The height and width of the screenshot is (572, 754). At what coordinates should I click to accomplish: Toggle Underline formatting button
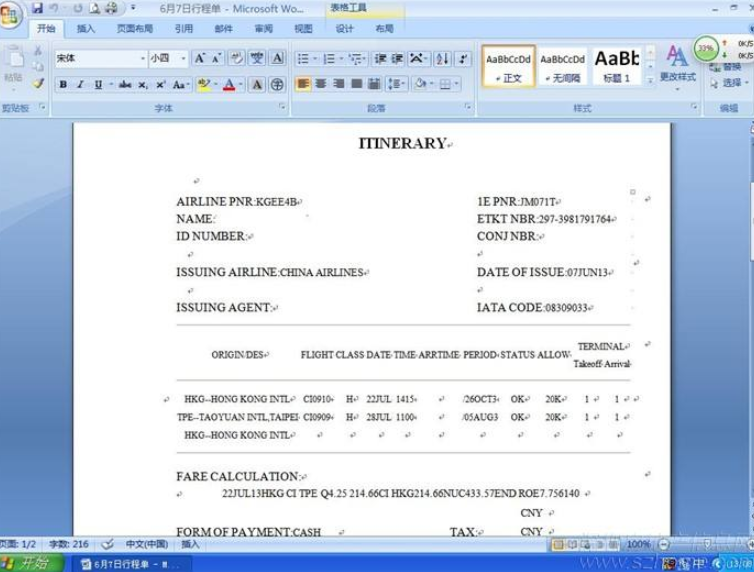(98, 85)
